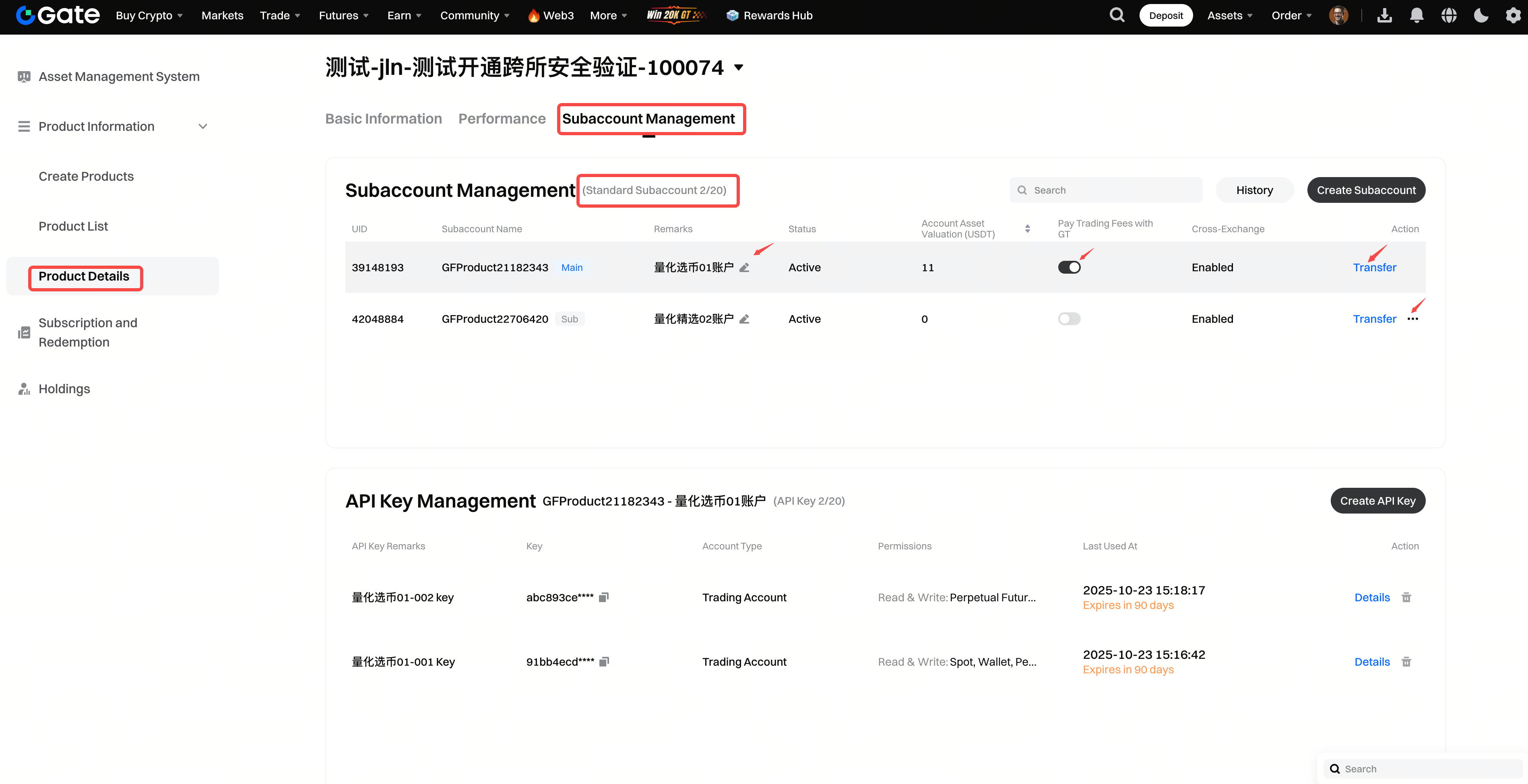Click the Create Subaccount button

(1365, 190)
